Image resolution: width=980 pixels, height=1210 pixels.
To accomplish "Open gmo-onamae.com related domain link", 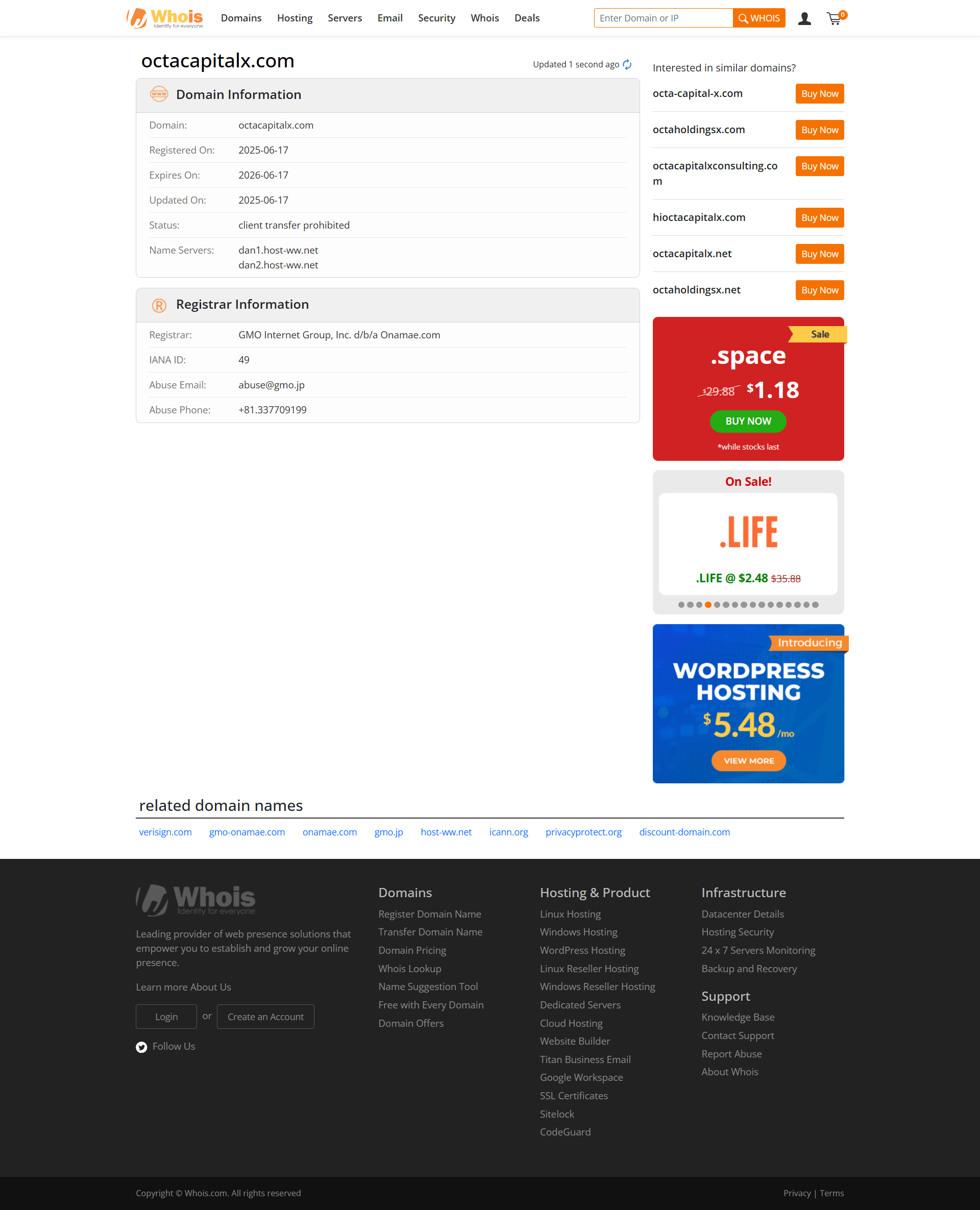I will [x=247, y=832].
